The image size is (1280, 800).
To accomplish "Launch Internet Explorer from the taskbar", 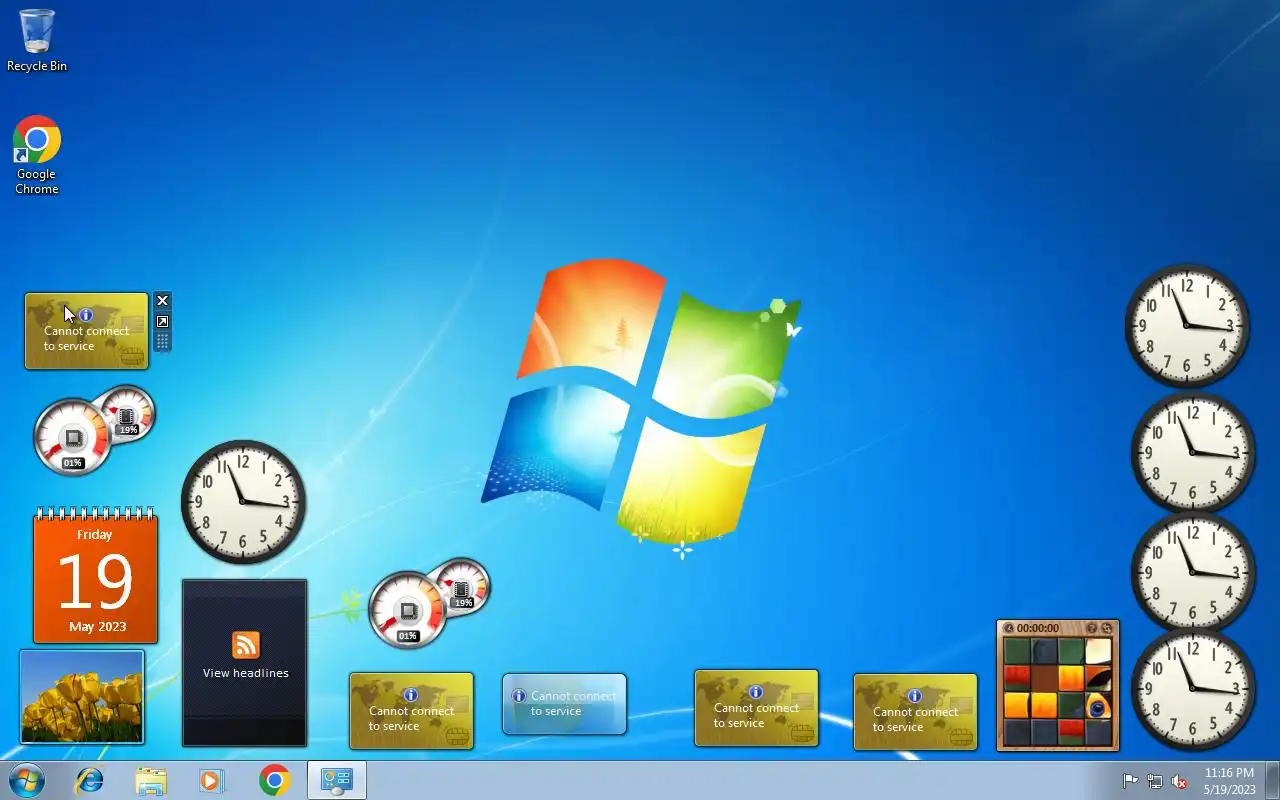I will (x=90, y=780).
